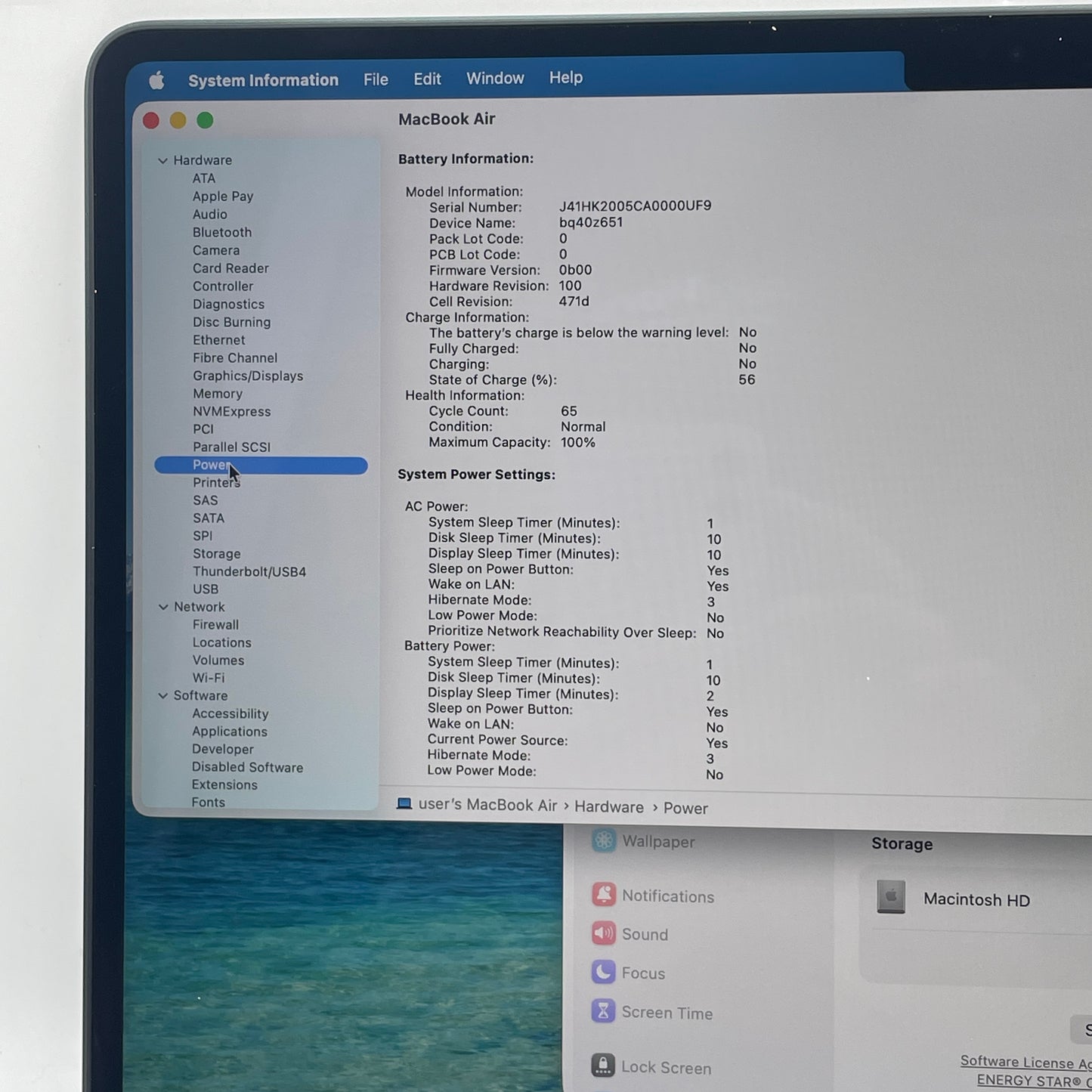Select Wi-Fi under Network
The width and height of the screenshot is (1092, 1092).
[x=208, y=678]
